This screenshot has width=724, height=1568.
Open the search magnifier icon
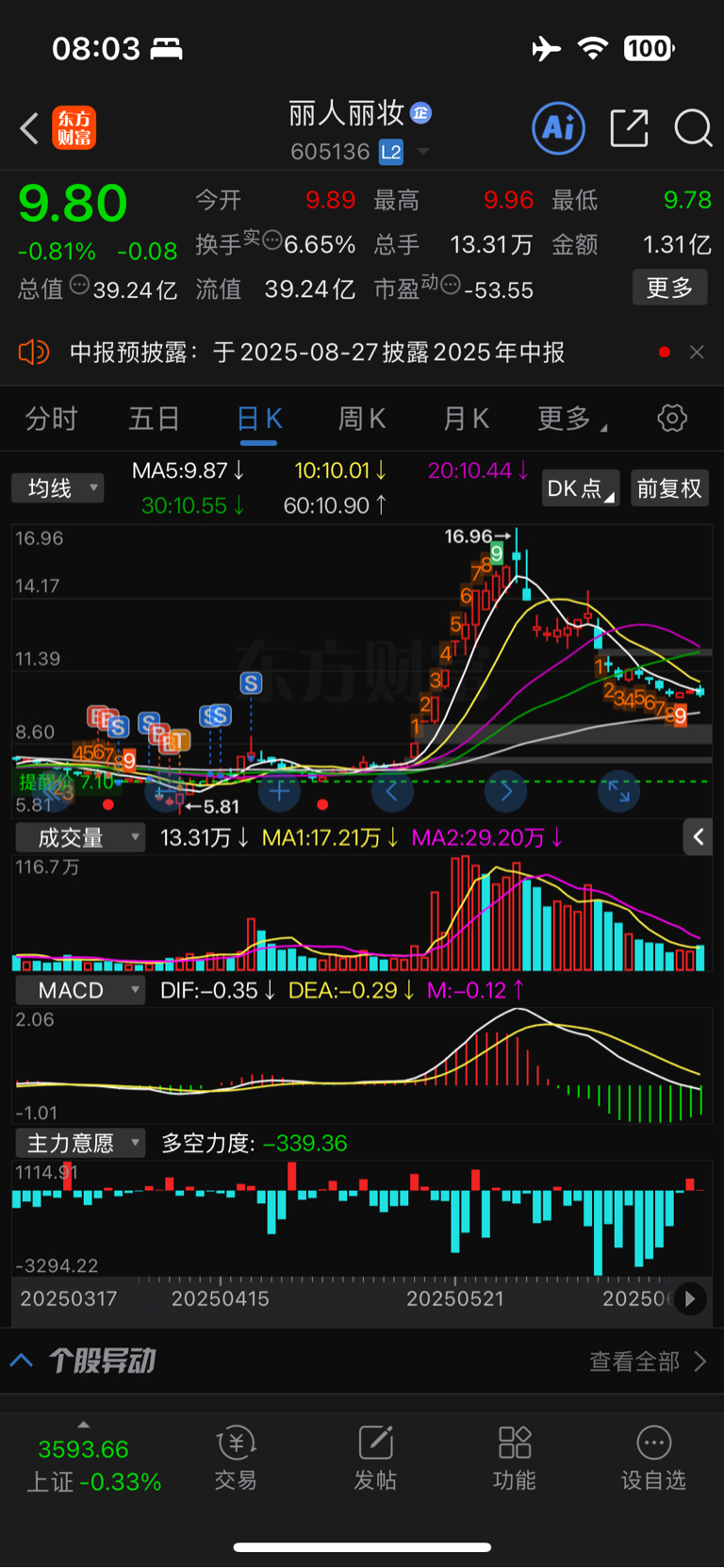[693, 128]
